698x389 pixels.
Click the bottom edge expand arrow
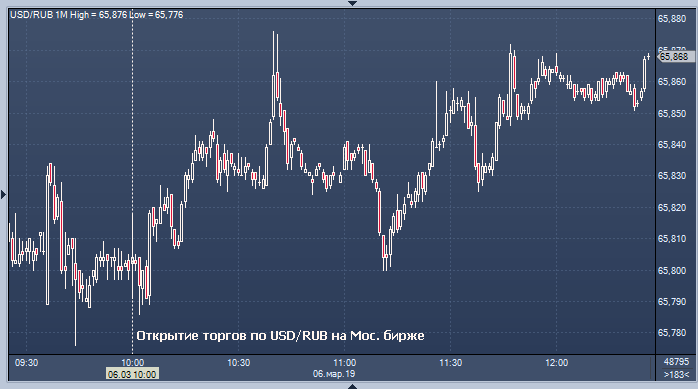pyautogui.click(x=352, y=386)
